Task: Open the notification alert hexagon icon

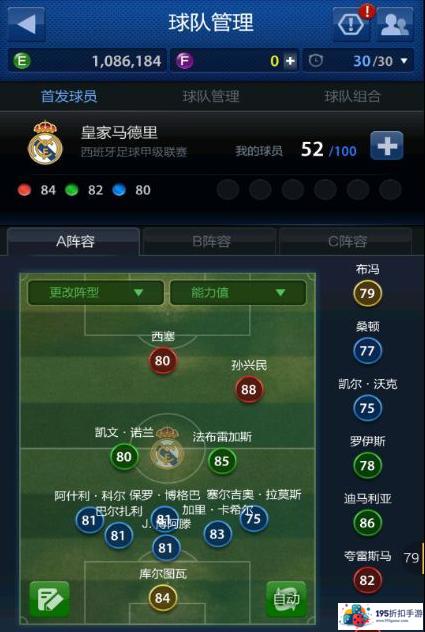Action: coord(351,25)
